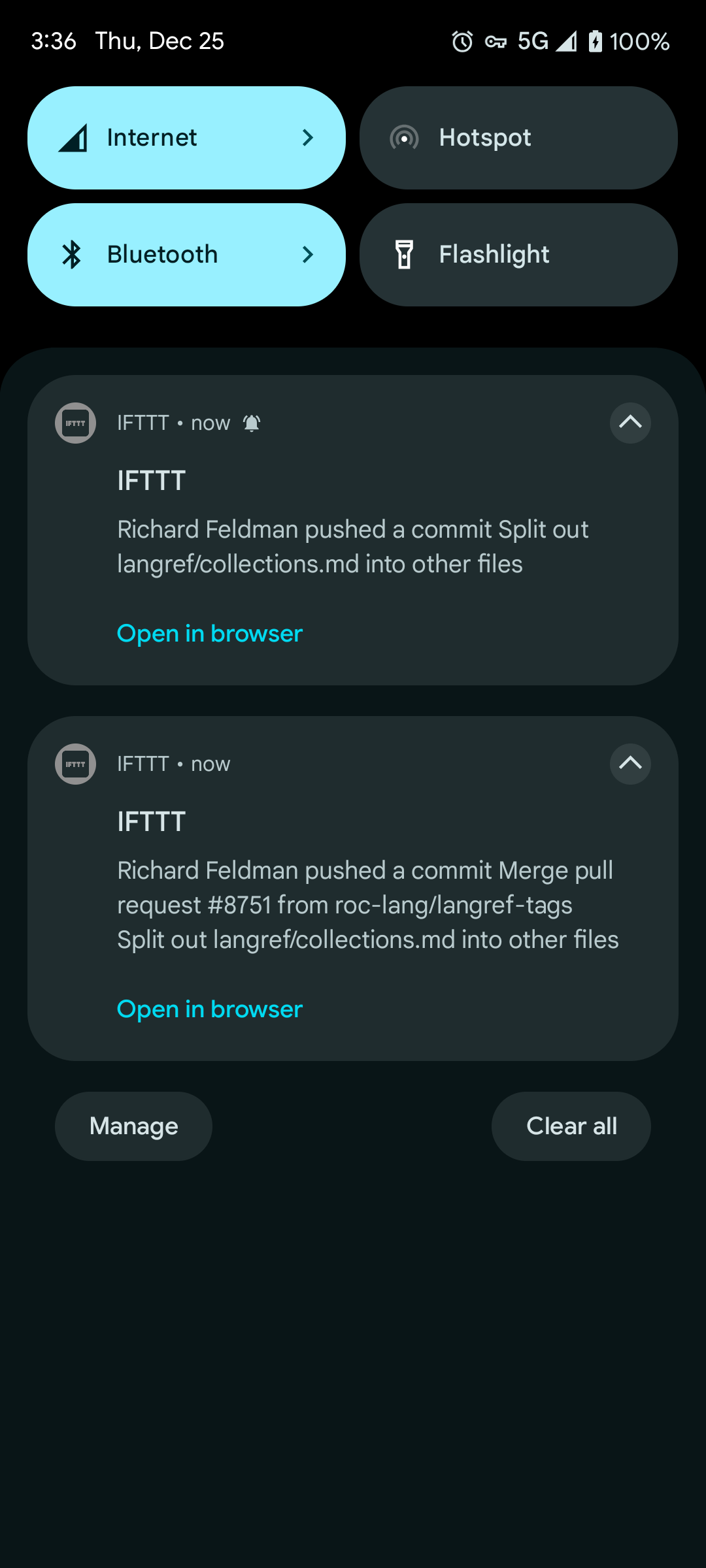Open Bluetooth options via tile chevron
This screenshot has height=1568, width=706.
pyautogui.click(x=308, y=255)
